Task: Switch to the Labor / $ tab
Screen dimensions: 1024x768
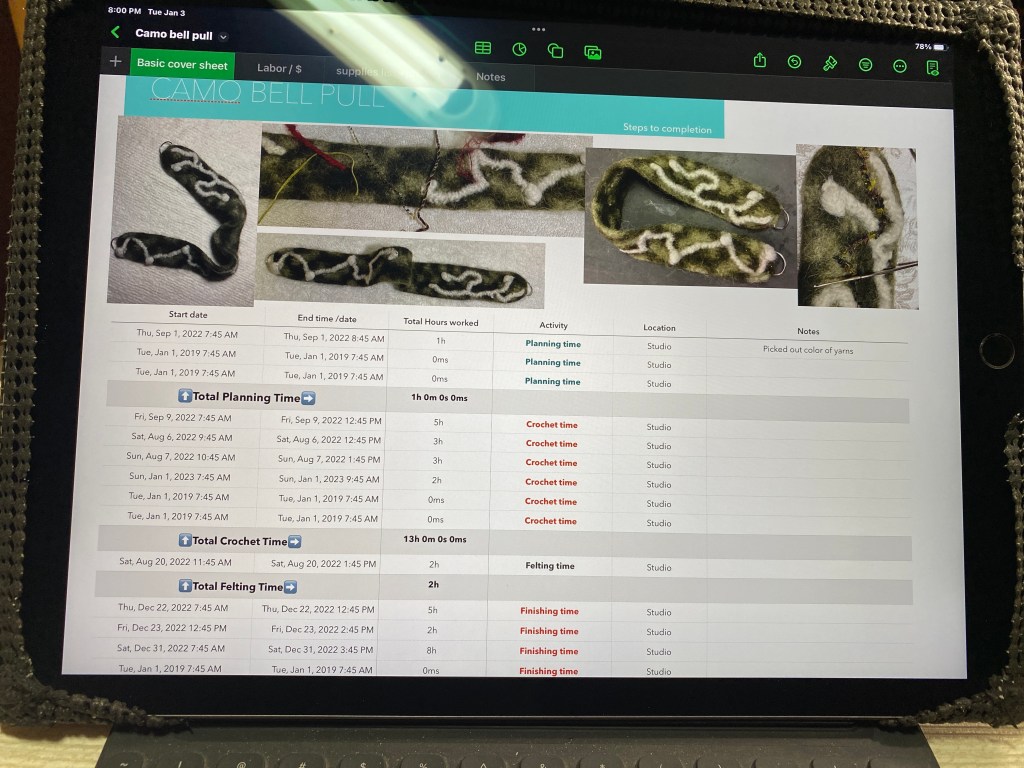Action: [x=279, y=68]
